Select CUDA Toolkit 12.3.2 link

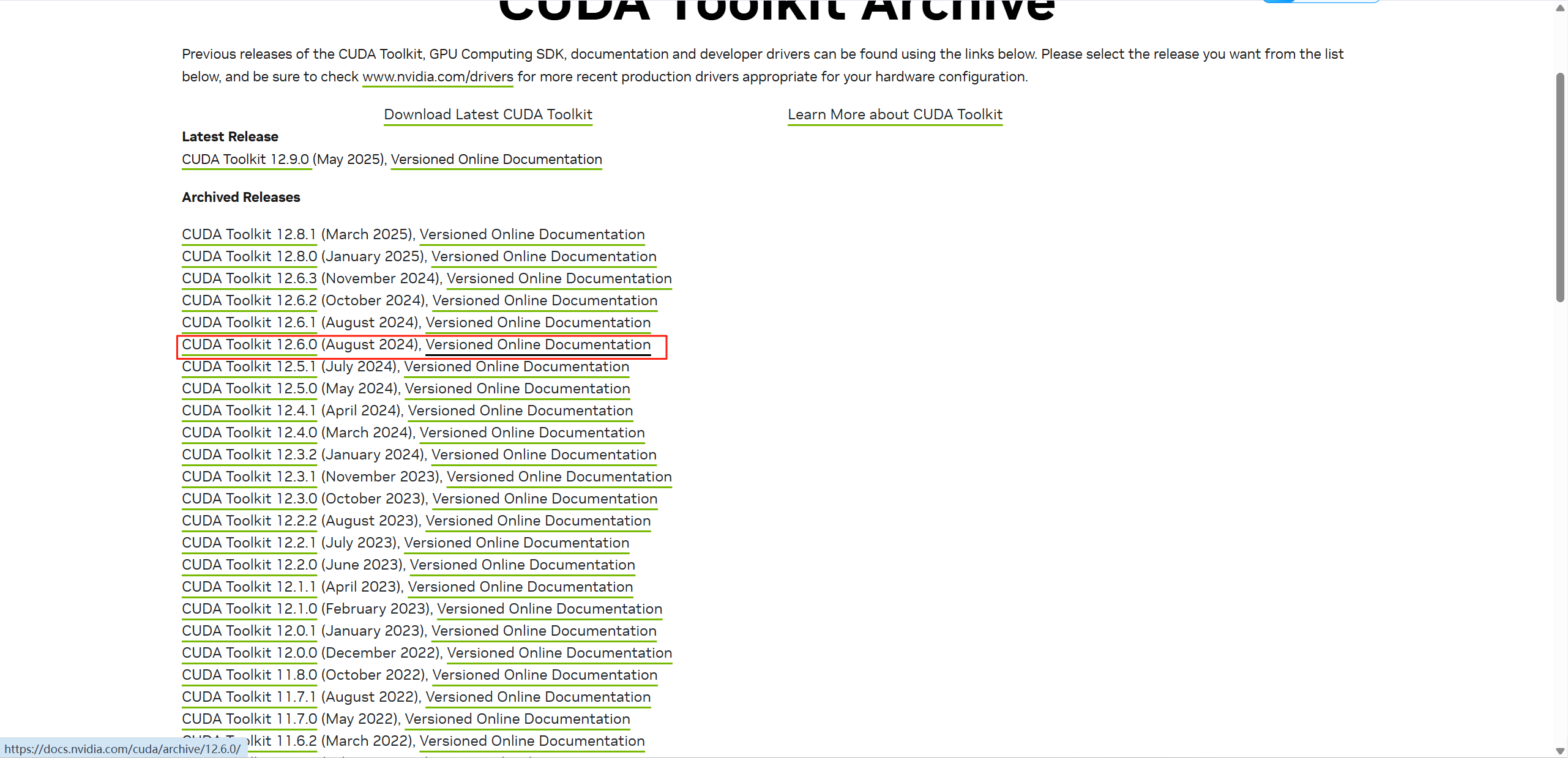tap(249, 455)
